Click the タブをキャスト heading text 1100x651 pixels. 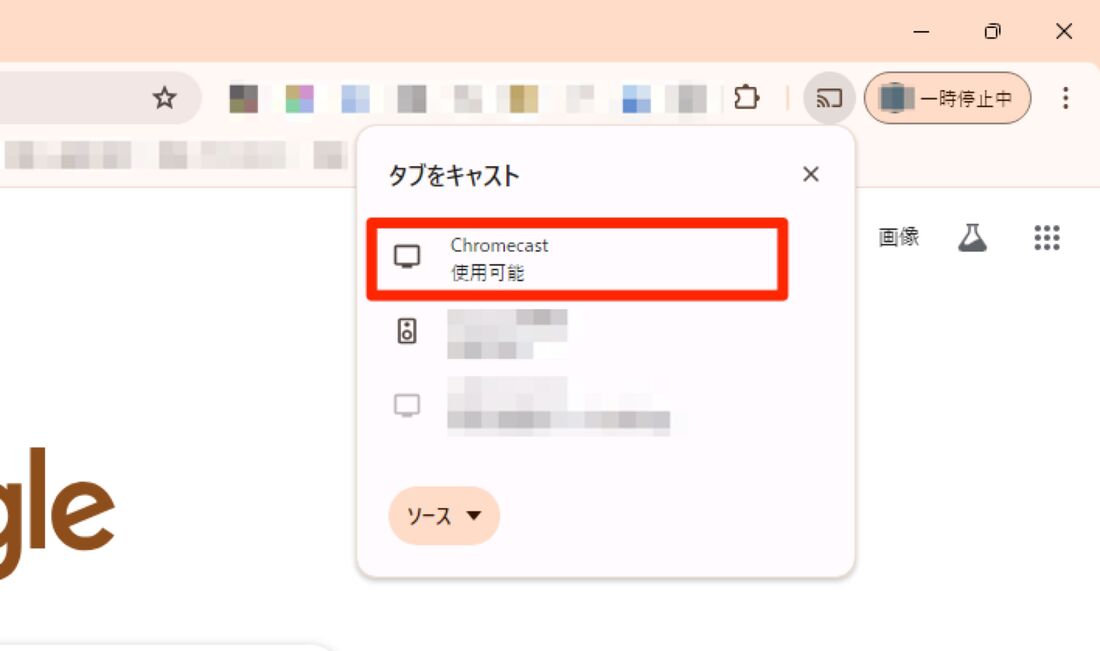(x=454, y=175)
